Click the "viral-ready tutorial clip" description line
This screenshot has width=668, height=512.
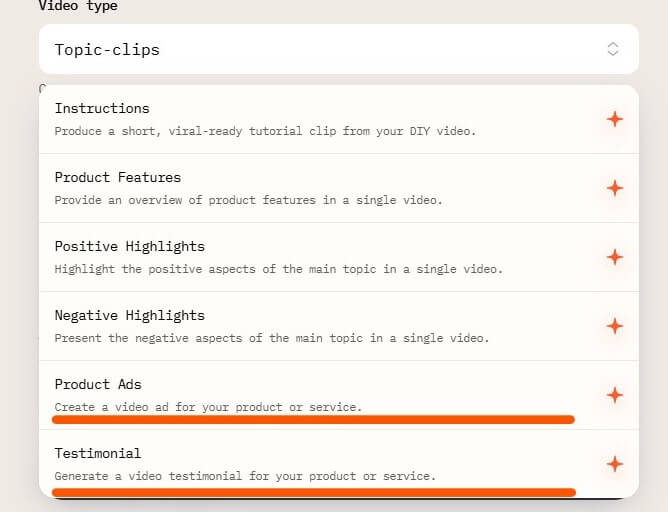[265, 131]
